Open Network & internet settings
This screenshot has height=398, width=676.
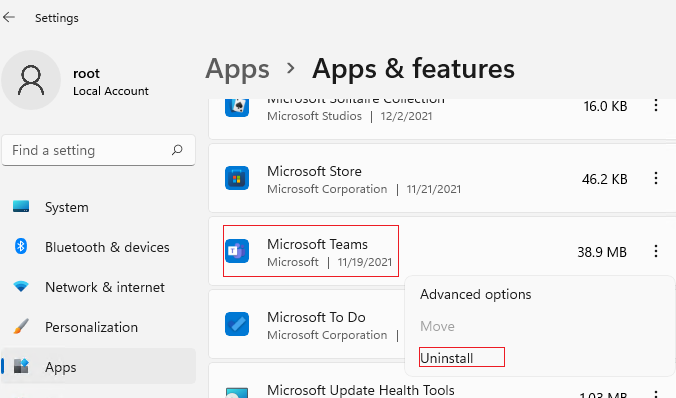105,287
